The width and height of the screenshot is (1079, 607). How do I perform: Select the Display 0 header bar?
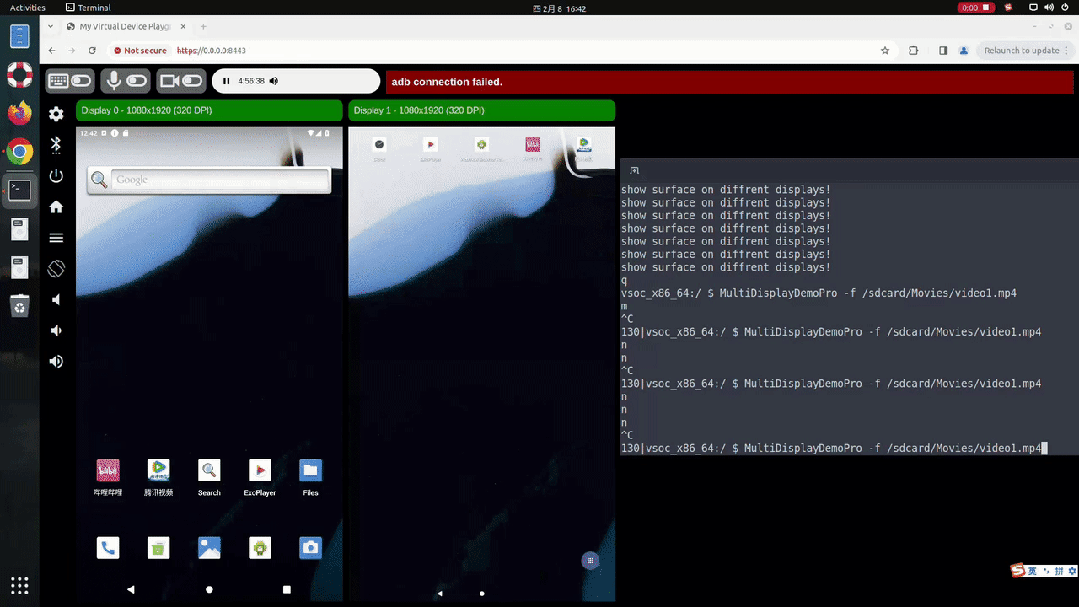[x=209, y=110]
